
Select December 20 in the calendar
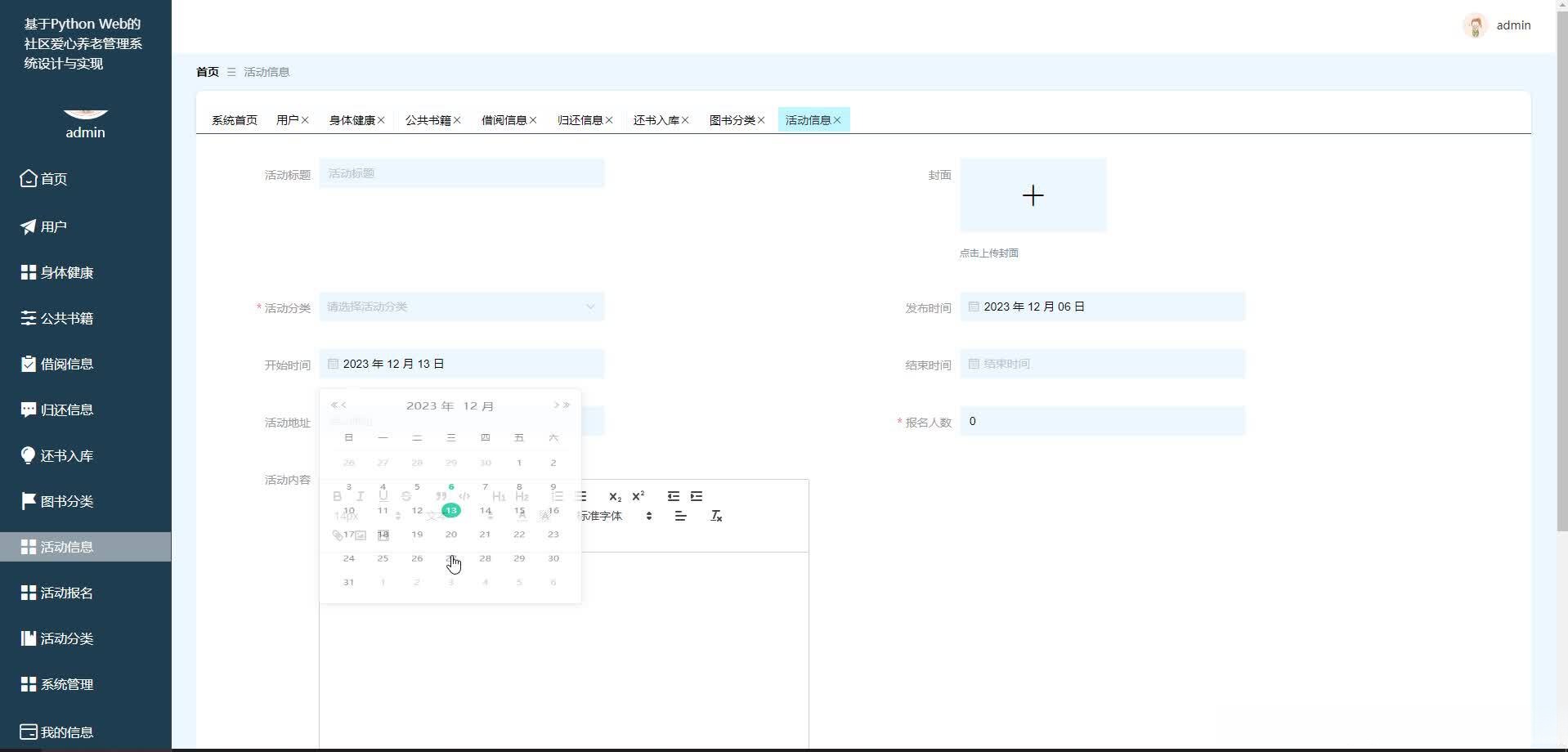(451, 534)
